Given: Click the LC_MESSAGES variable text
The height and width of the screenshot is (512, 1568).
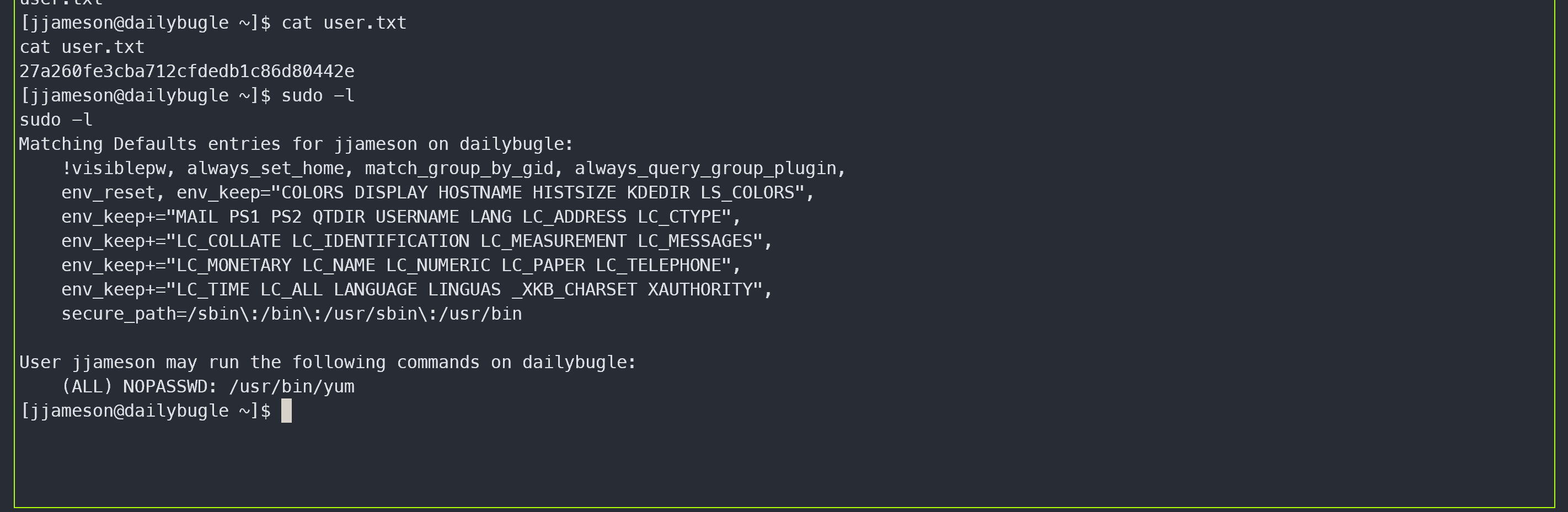Looking at the screenshot, I should (695, 241).
